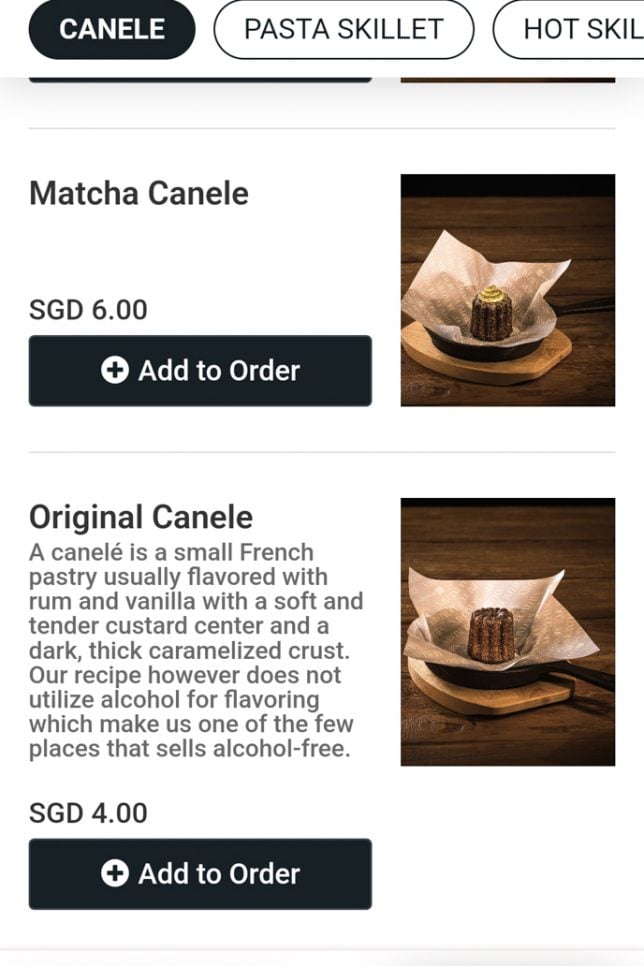Viewport: 644px width, 966px height.
Task: Click the plus icon for Matcha Canele
Action: click(115, 371)
